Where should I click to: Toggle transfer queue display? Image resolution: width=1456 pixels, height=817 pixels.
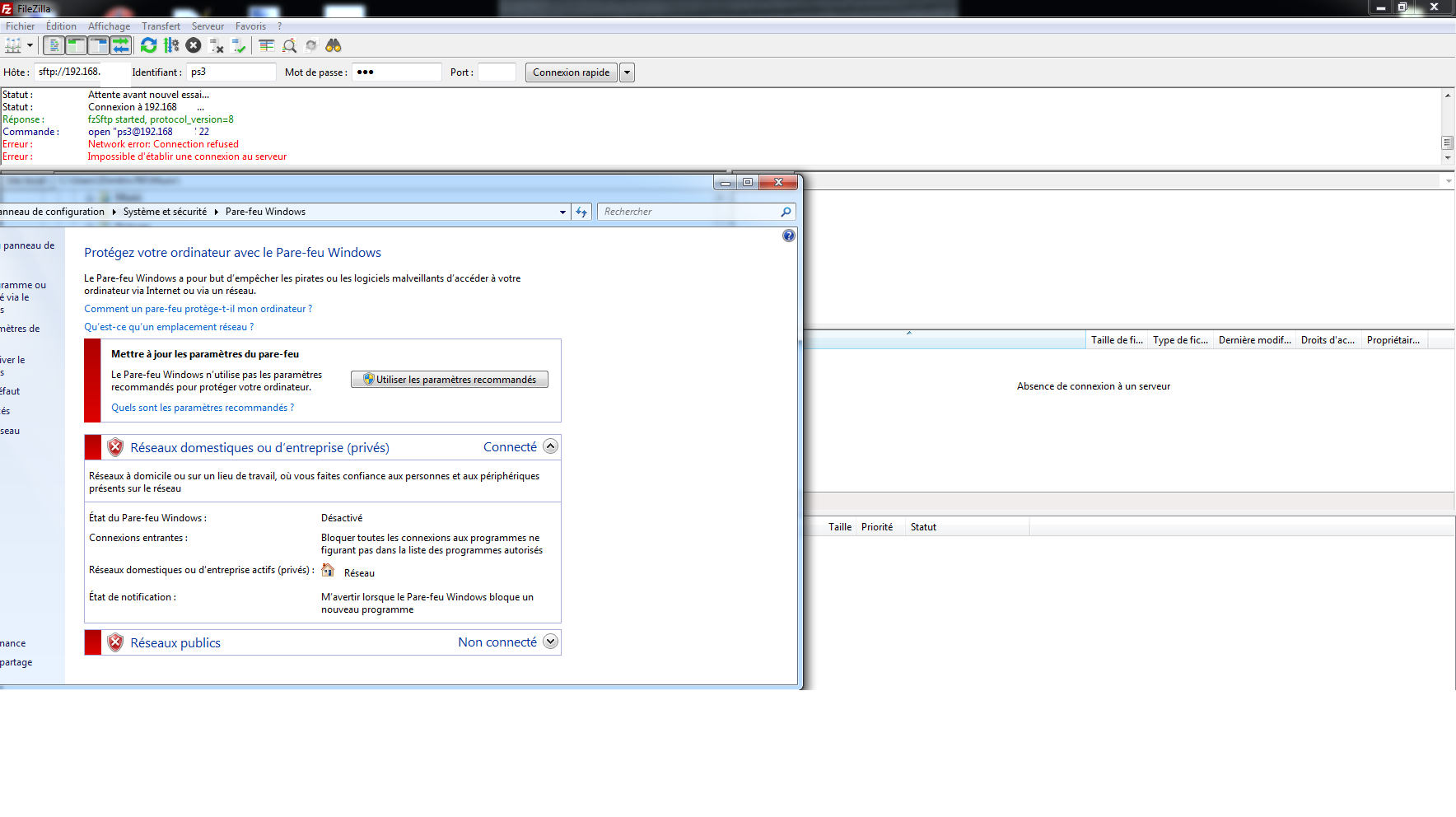tap(121, 45)
